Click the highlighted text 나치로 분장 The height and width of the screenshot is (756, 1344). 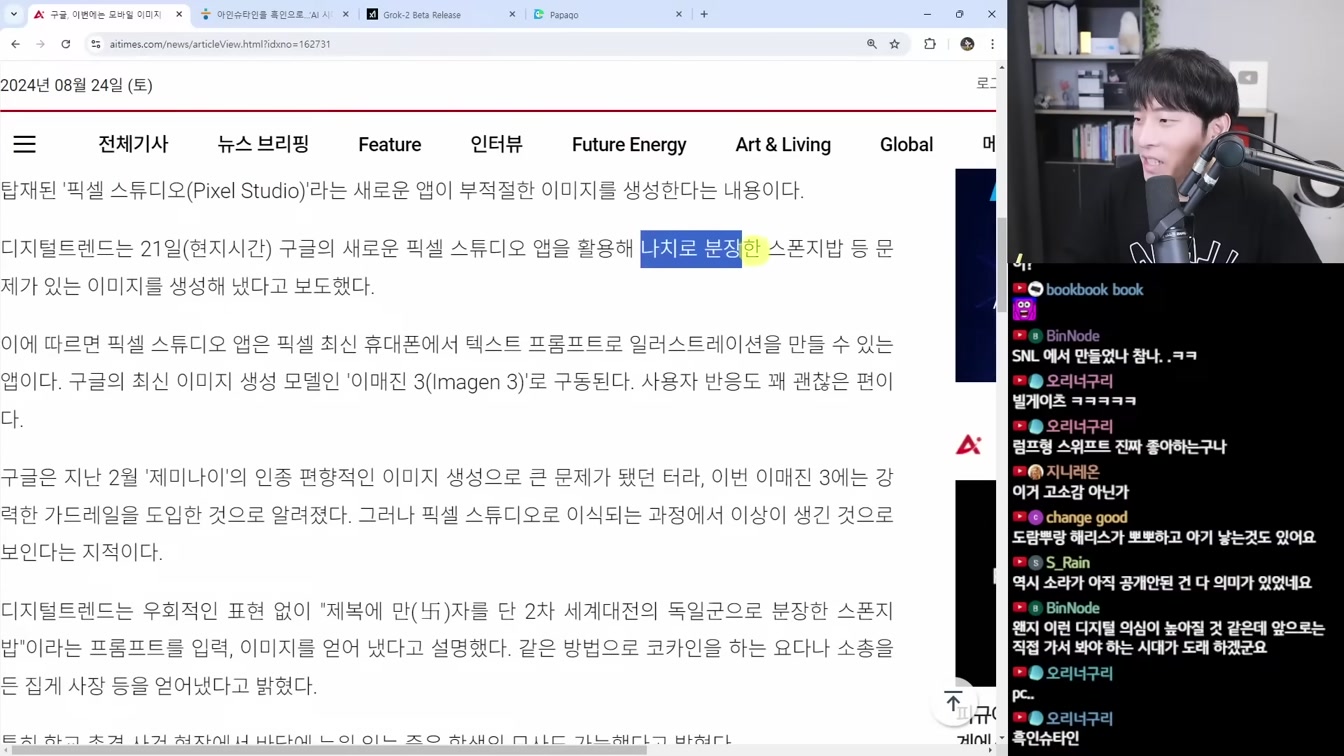click(x=691, y=248)
